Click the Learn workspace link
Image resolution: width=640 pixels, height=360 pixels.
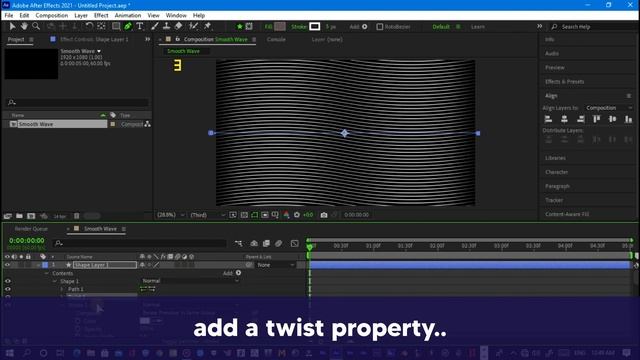(x=478, y=27)
